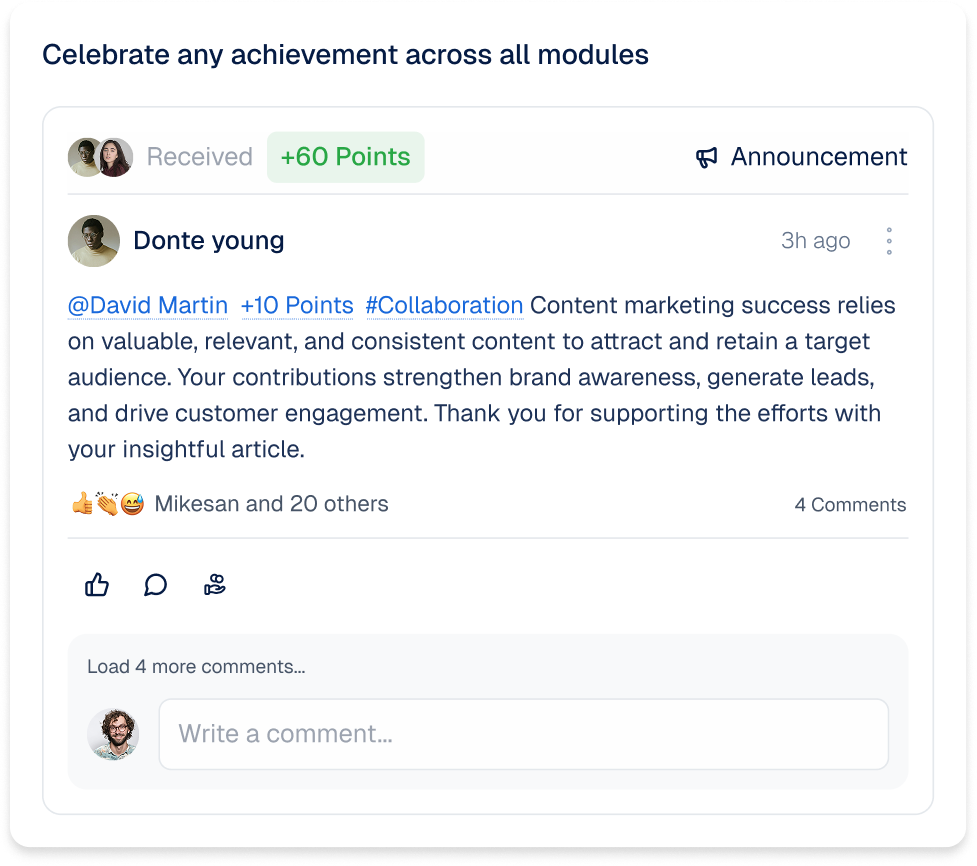Click the "+10 Points" link

[297, 305]
